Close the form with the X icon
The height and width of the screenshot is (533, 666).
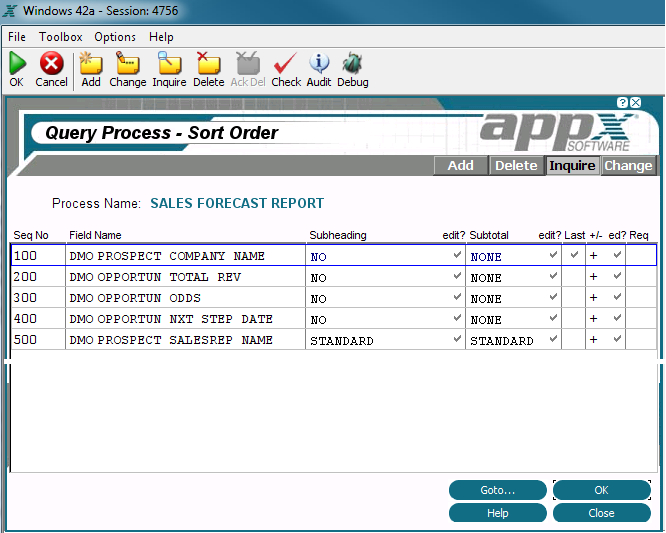[x=636, y=102]
